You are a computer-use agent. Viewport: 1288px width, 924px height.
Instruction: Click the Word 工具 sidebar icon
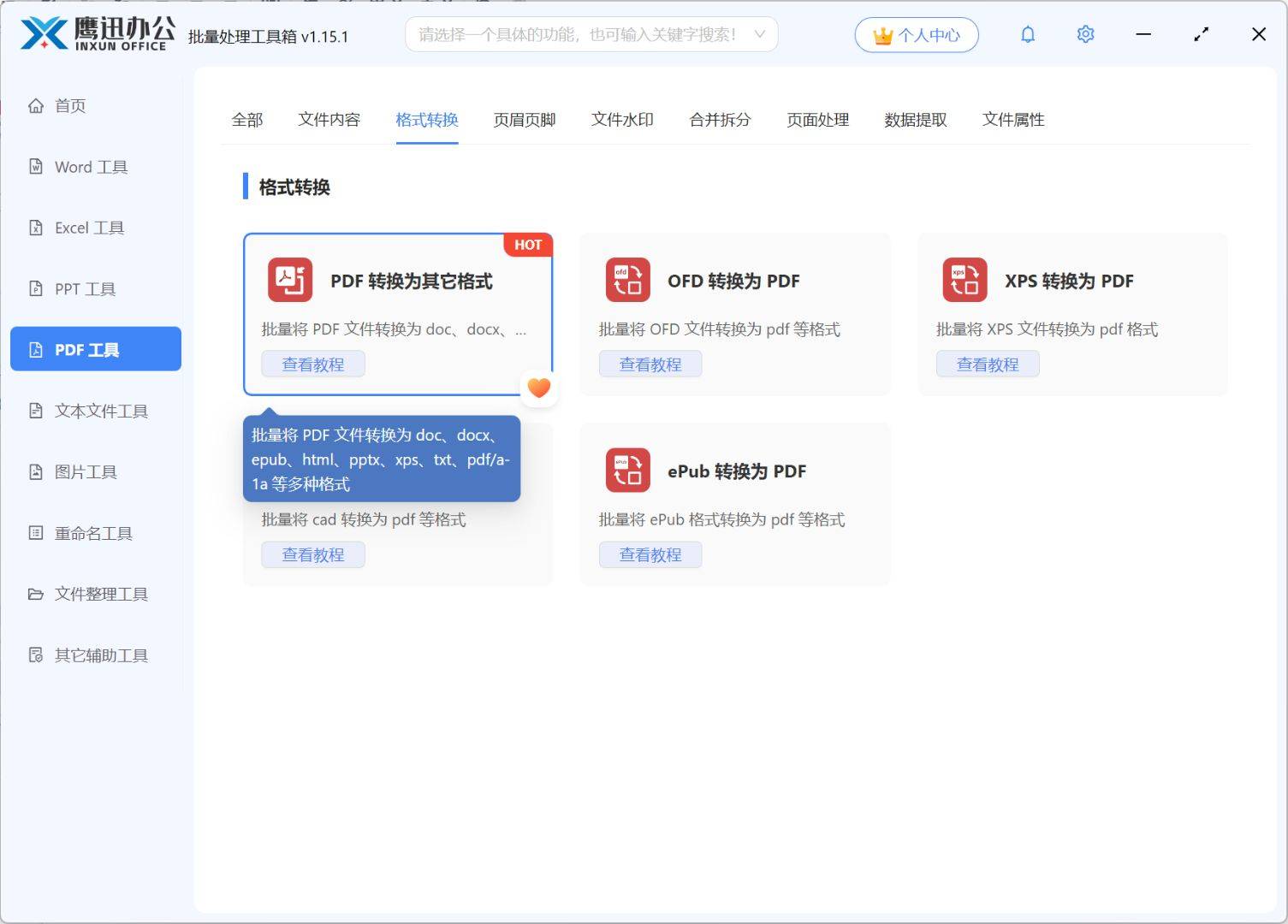click(x=36, y=167)
